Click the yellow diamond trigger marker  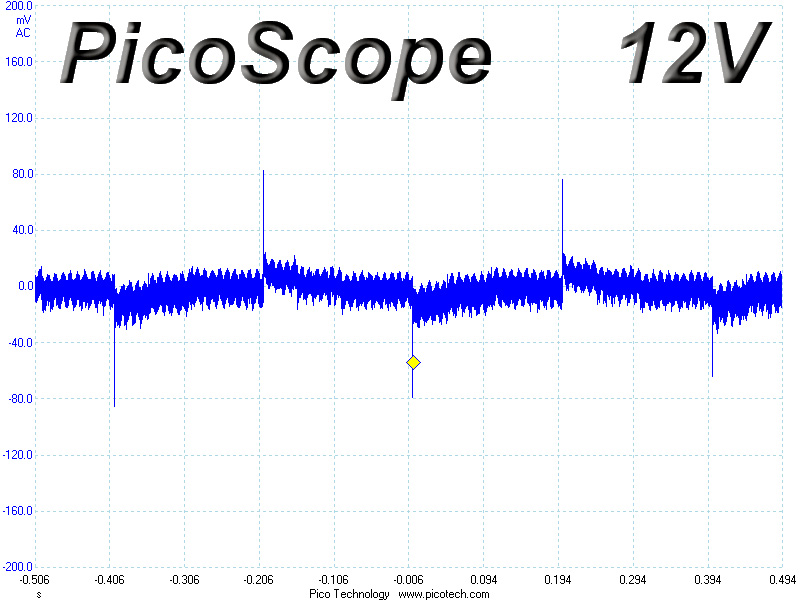point(413,363)
